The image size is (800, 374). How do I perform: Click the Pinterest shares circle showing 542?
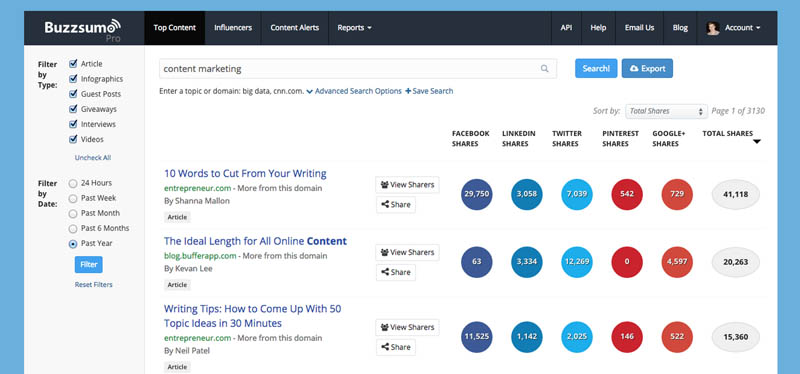pos(627,194)
